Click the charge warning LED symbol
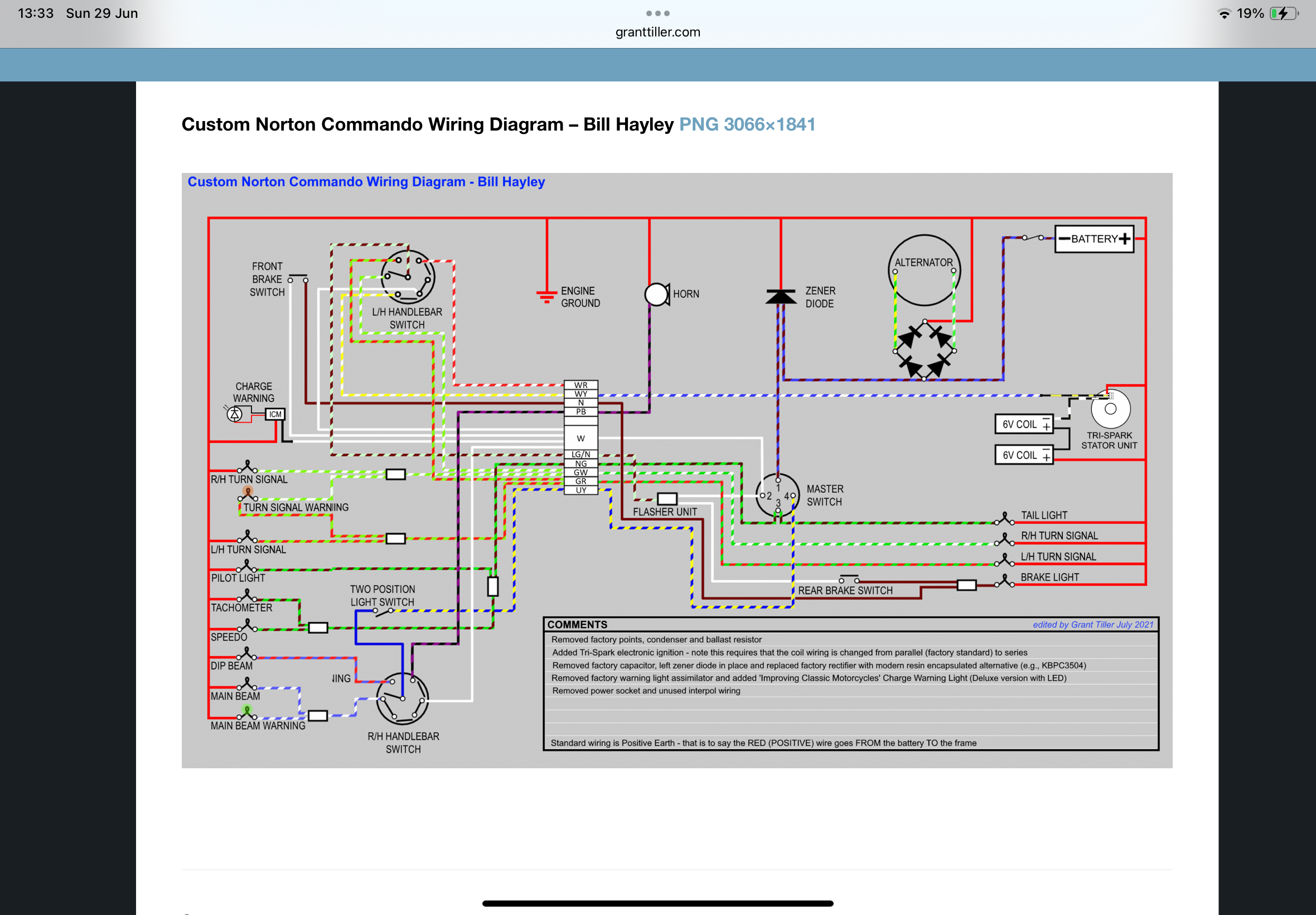1316x915 pixels. 234,413
